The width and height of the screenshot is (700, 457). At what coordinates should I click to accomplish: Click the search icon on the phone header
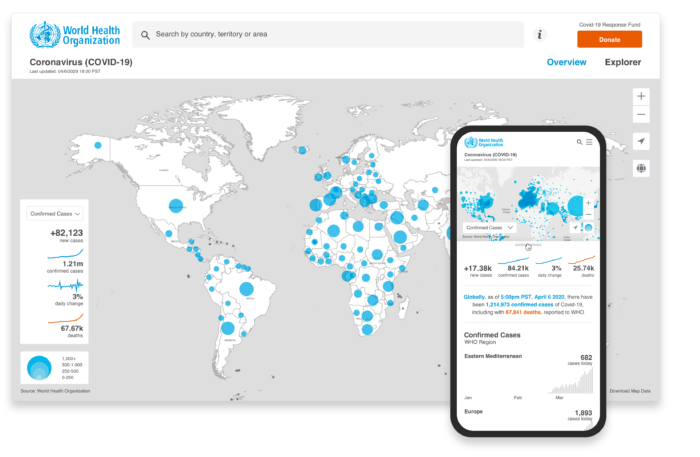(x=579, y=142)
